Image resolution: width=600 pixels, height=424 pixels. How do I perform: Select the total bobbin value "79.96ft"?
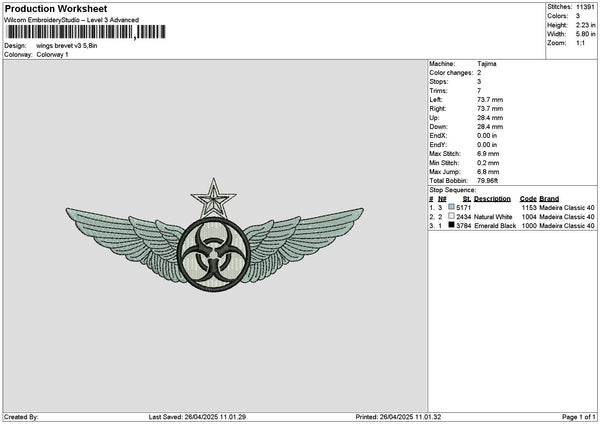[x=488, y=181]
